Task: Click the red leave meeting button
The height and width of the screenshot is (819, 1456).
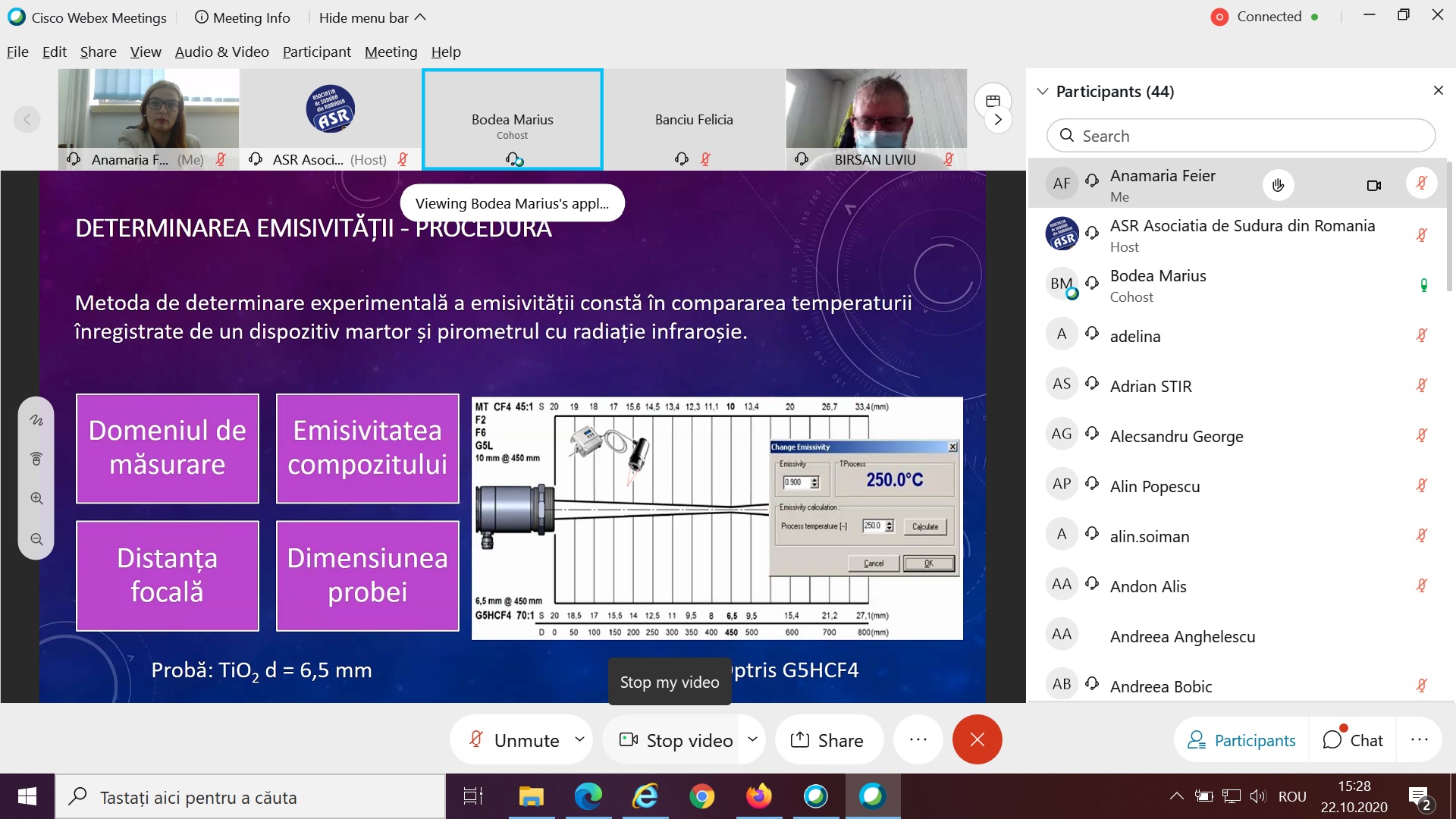Action: [x=977, y=739]
